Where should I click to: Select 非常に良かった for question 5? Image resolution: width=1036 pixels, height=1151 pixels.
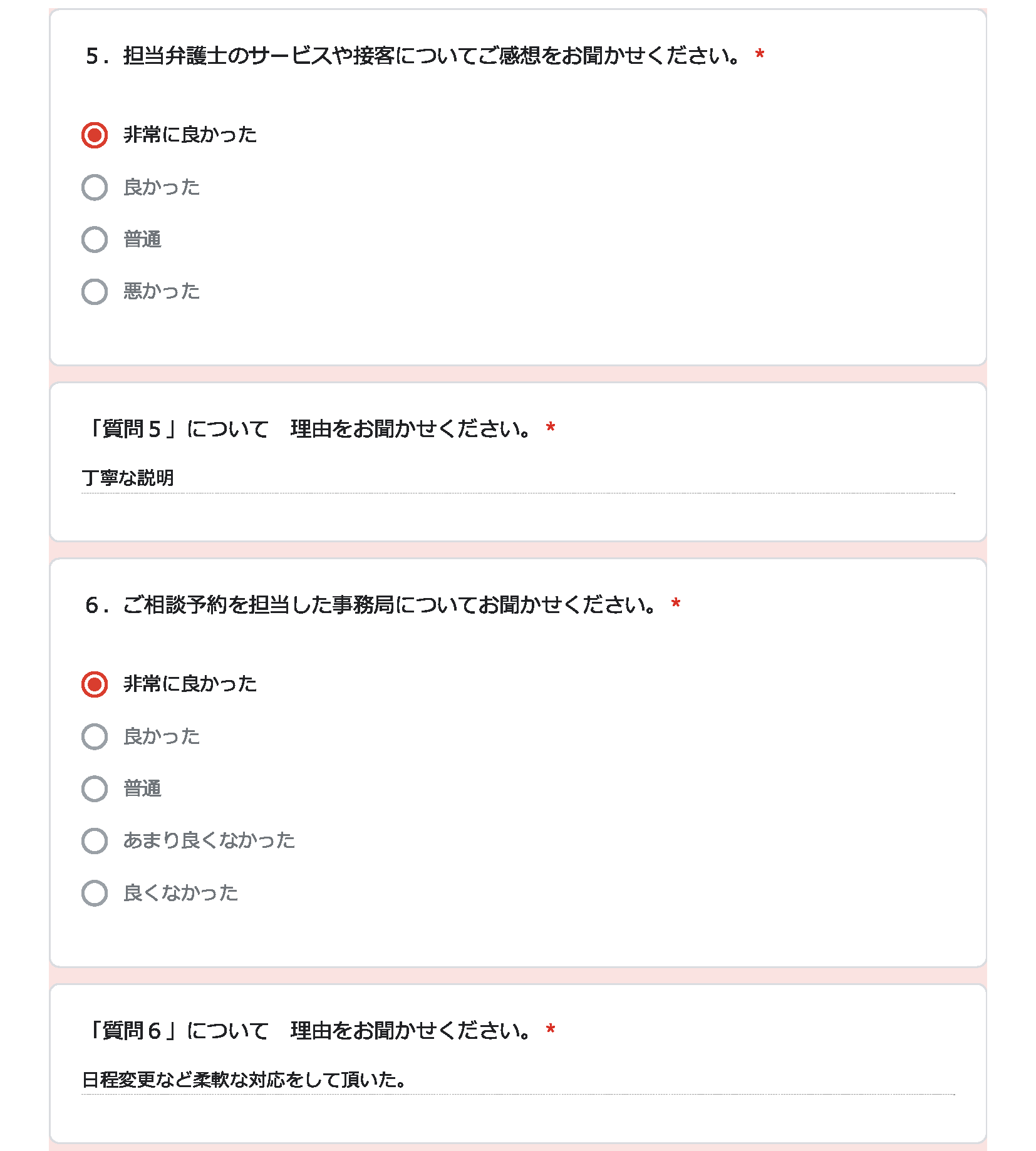(95, 135)
